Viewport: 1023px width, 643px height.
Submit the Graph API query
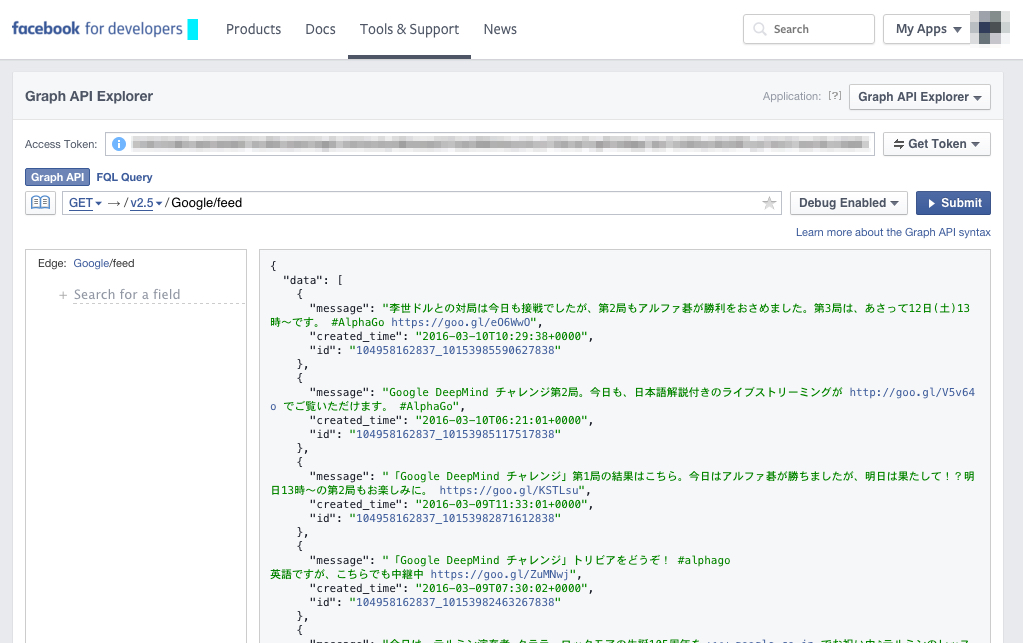pyautogui.click(x=953, y=203)
